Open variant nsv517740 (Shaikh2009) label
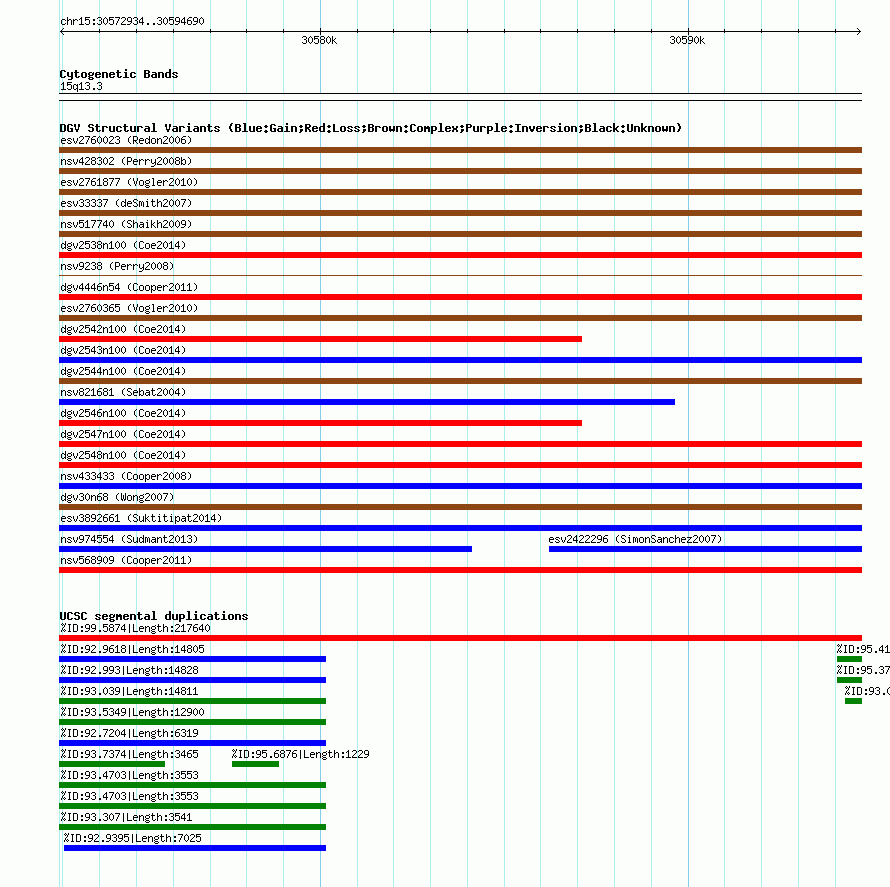 tap(126, 224)
